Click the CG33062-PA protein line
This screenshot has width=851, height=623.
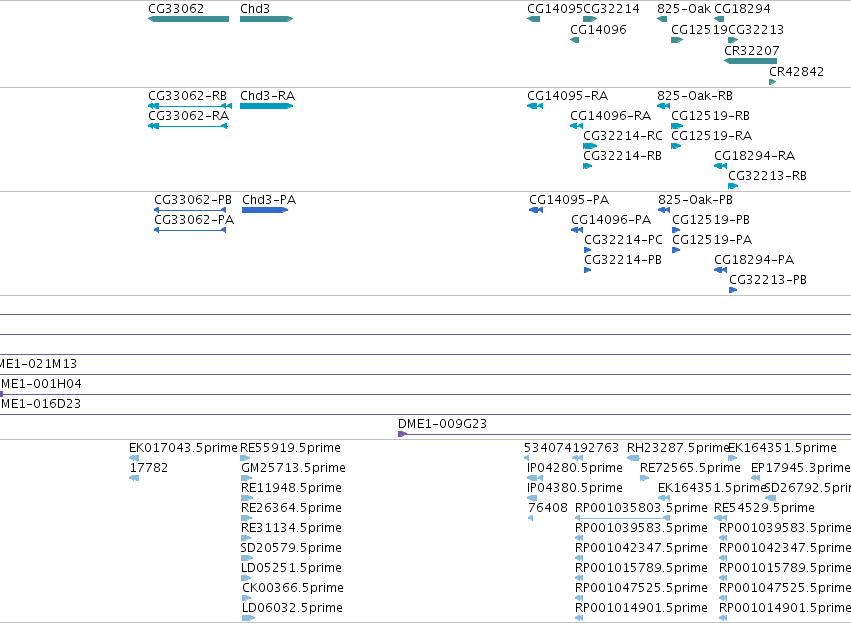tap(190, 230)
